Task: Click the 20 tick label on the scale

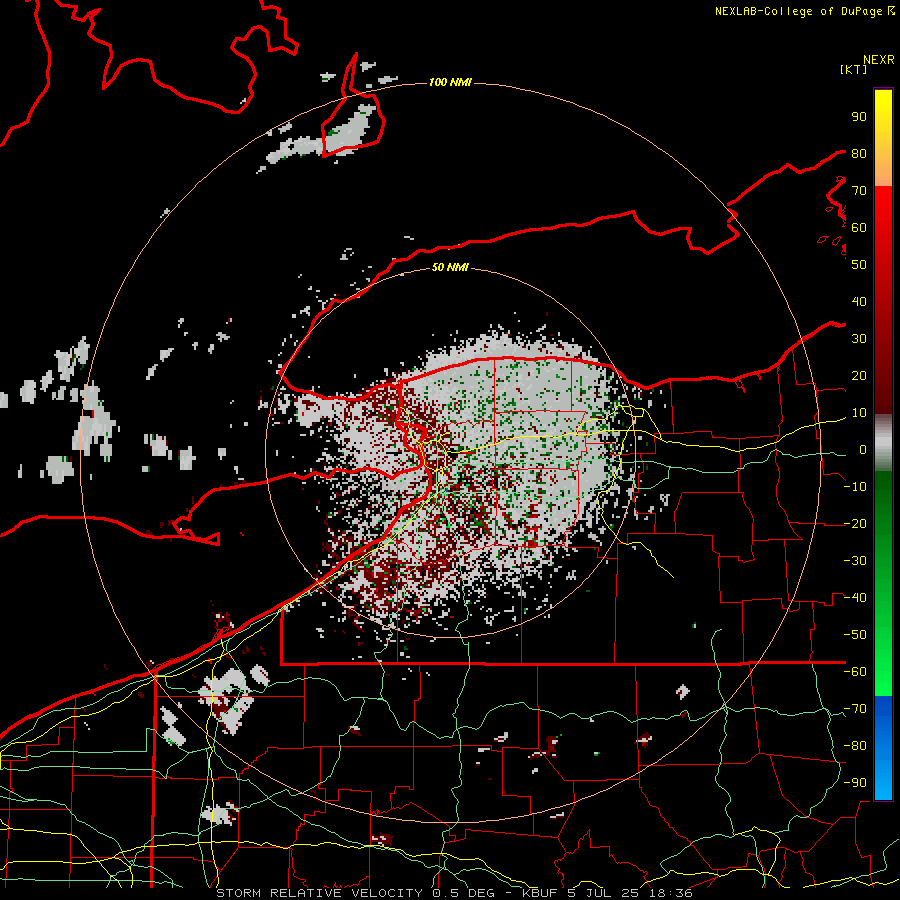Action: (859, 375)
